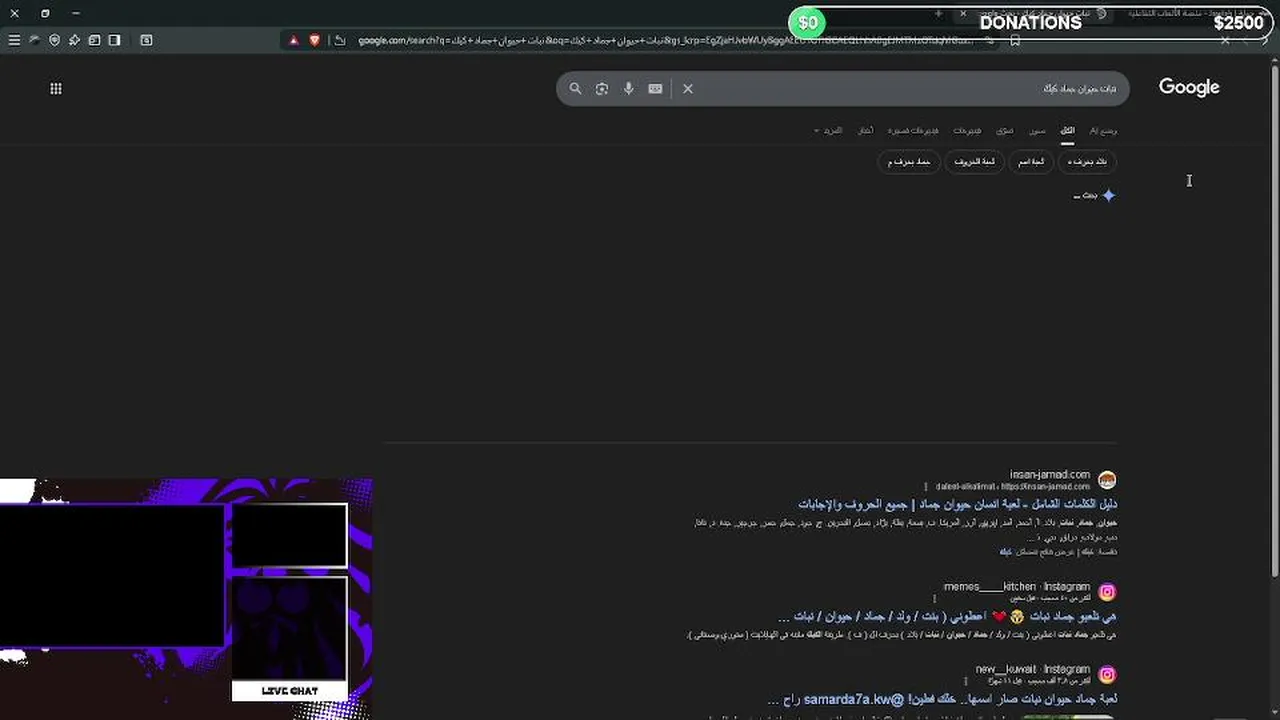Switch to the Images tab (صور)

[x=1037, y=130]
